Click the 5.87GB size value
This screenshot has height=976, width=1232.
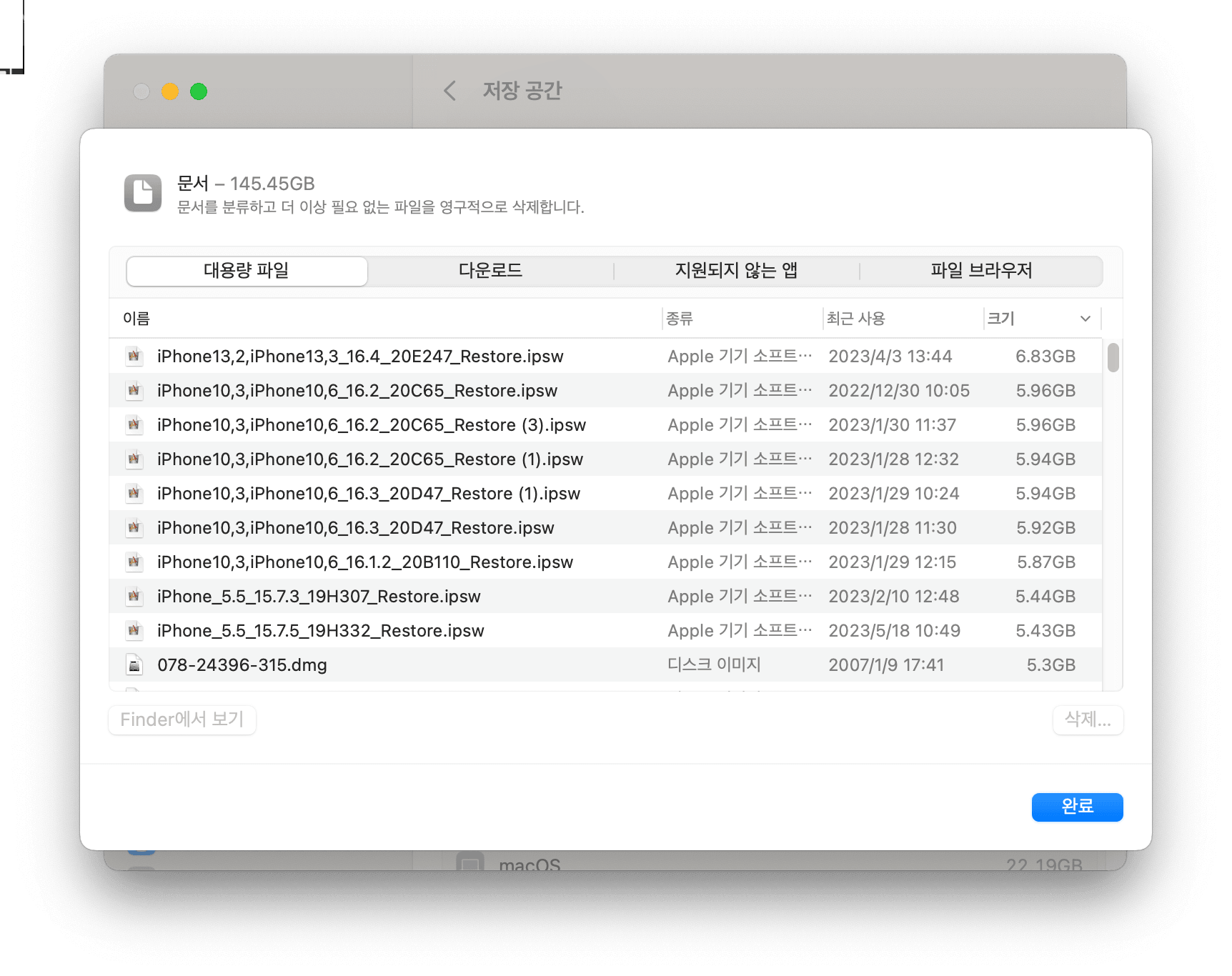pyautogui.click(x=1046, y=562)
